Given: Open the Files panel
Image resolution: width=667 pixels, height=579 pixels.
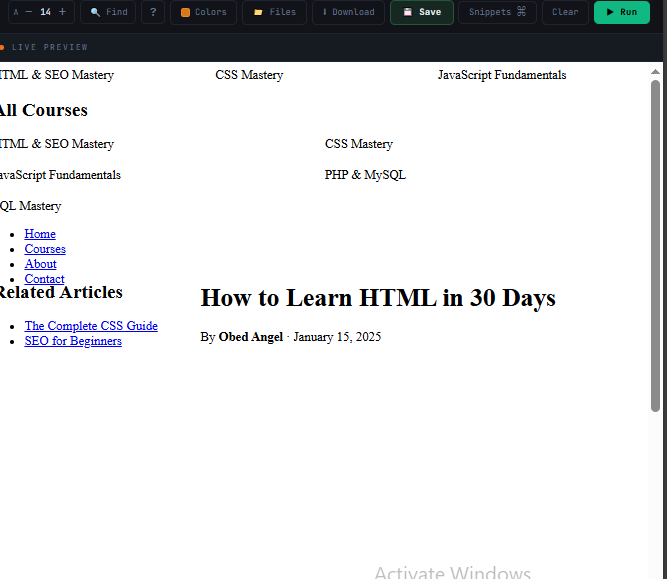Looking at the screenshot, I should (x=274, y=12).
